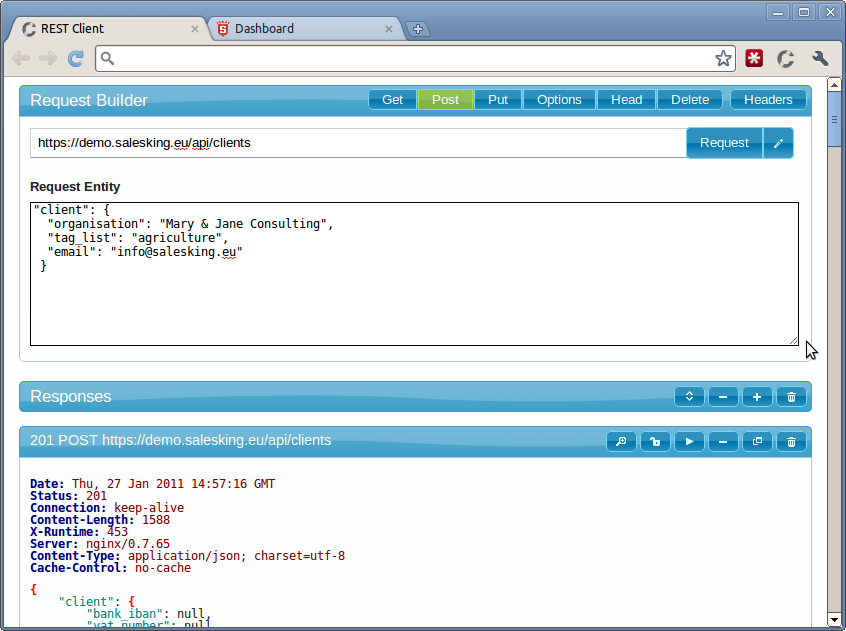Click the Content-Type header value text
Screen dimensions: 846x631
[x=236, y=556]
